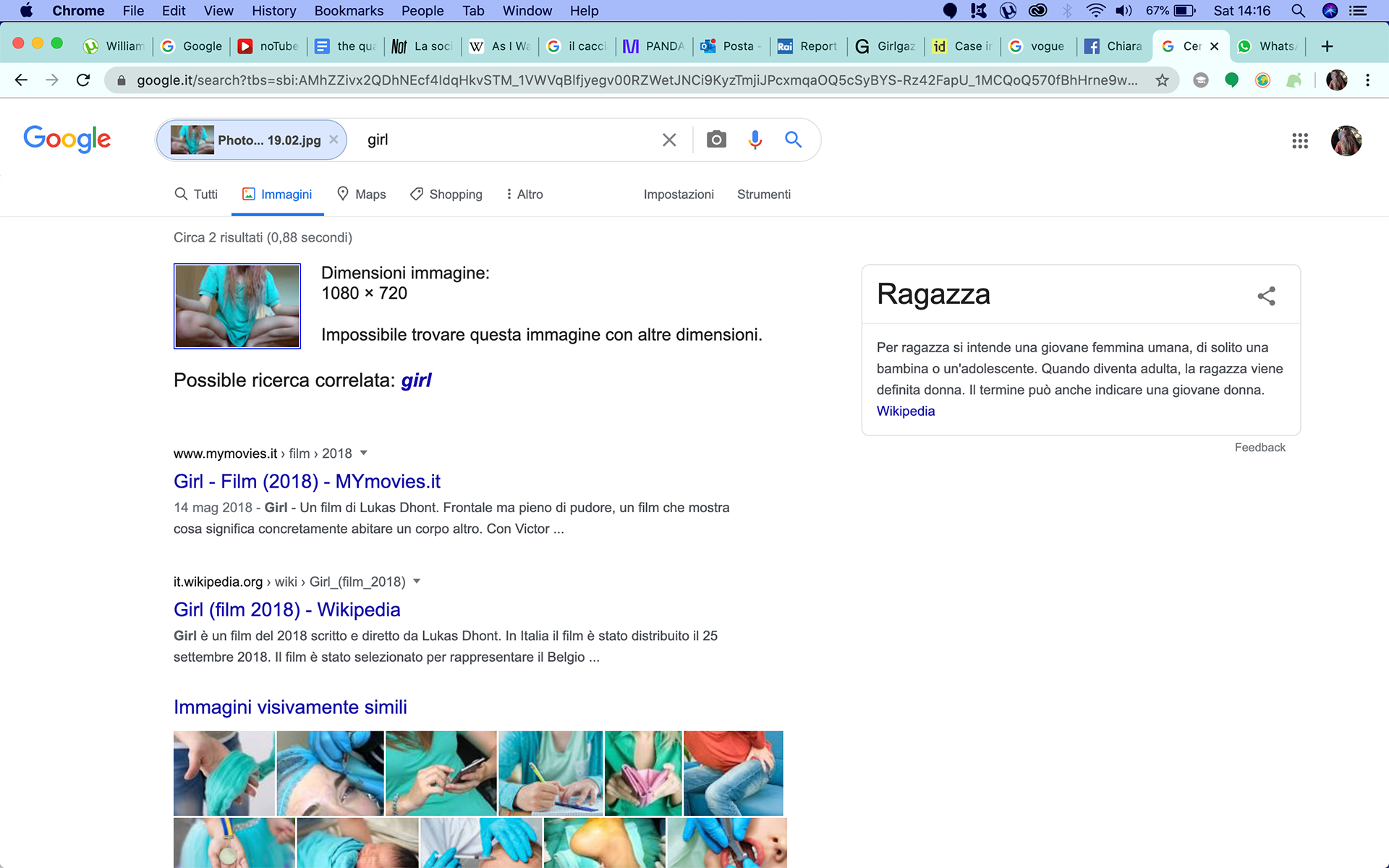Open the Altro more menu
Image resolution: width=1389 pixels, height=868 pixels.
point(524,195)
